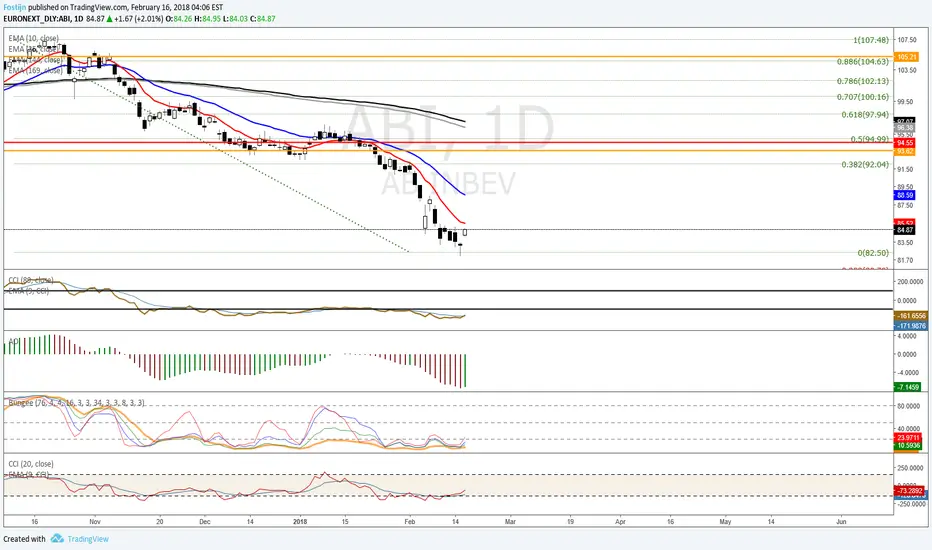Click the orange 93.82 price tag
Viewport: 932px width, 550px height.
[905, 152]
